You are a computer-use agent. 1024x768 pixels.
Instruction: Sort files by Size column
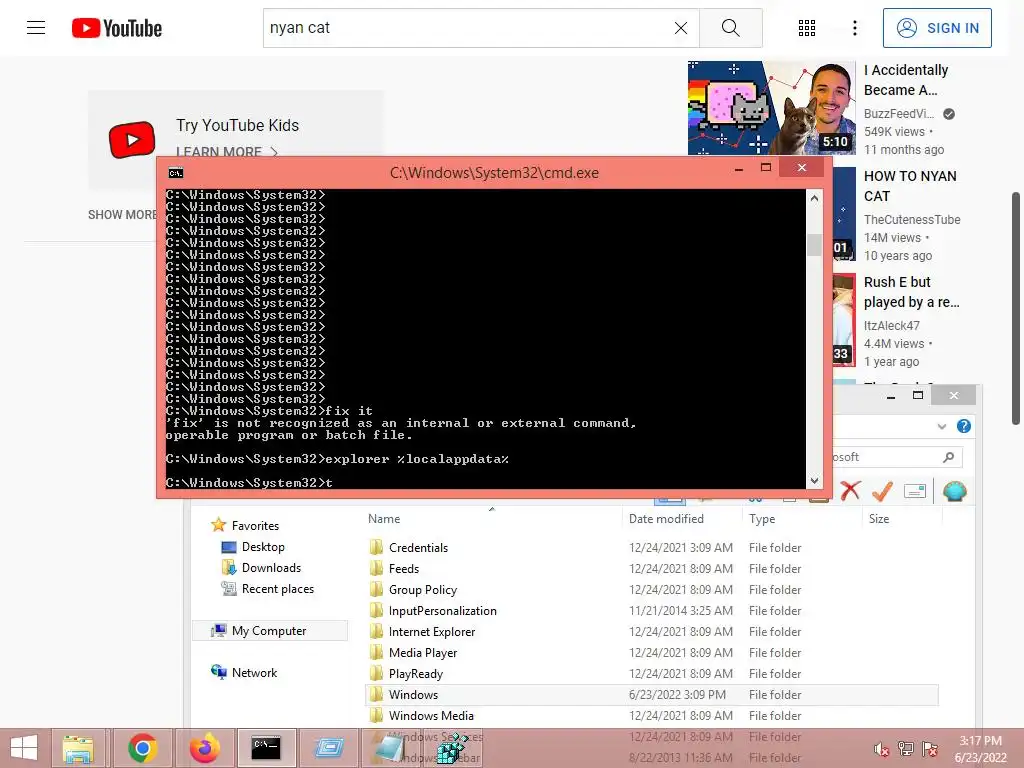coord(878,519)
